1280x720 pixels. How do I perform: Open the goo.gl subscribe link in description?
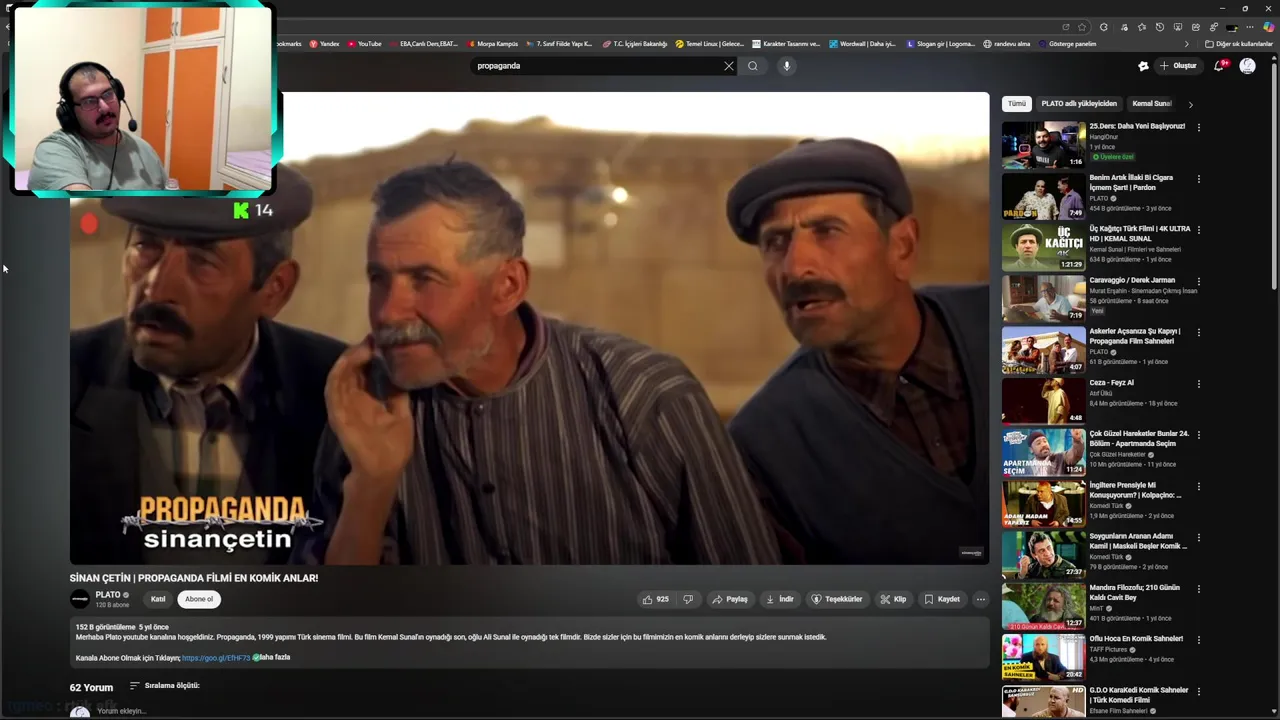[216, 658]
